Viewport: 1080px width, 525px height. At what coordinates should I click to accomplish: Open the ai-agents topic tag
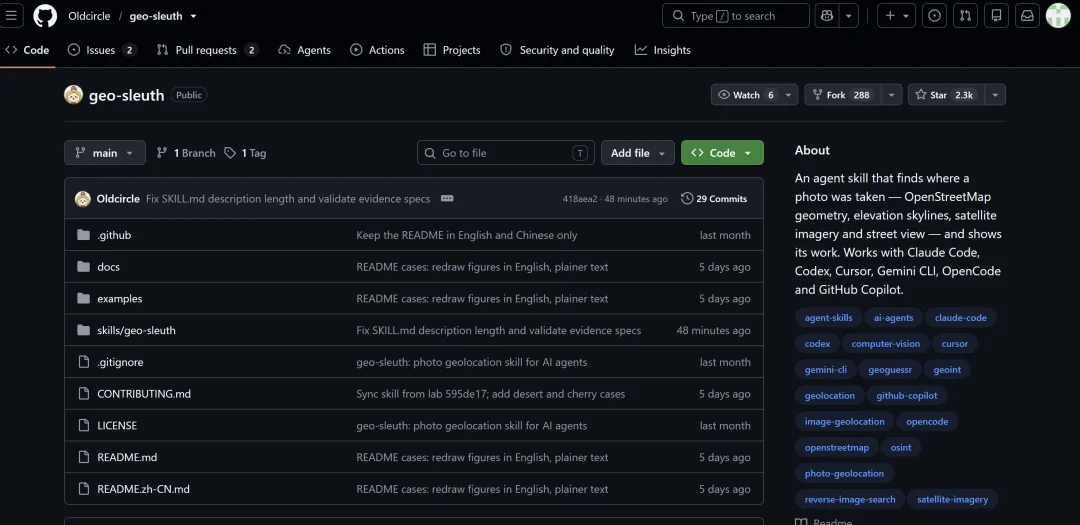tap(893, 318)
